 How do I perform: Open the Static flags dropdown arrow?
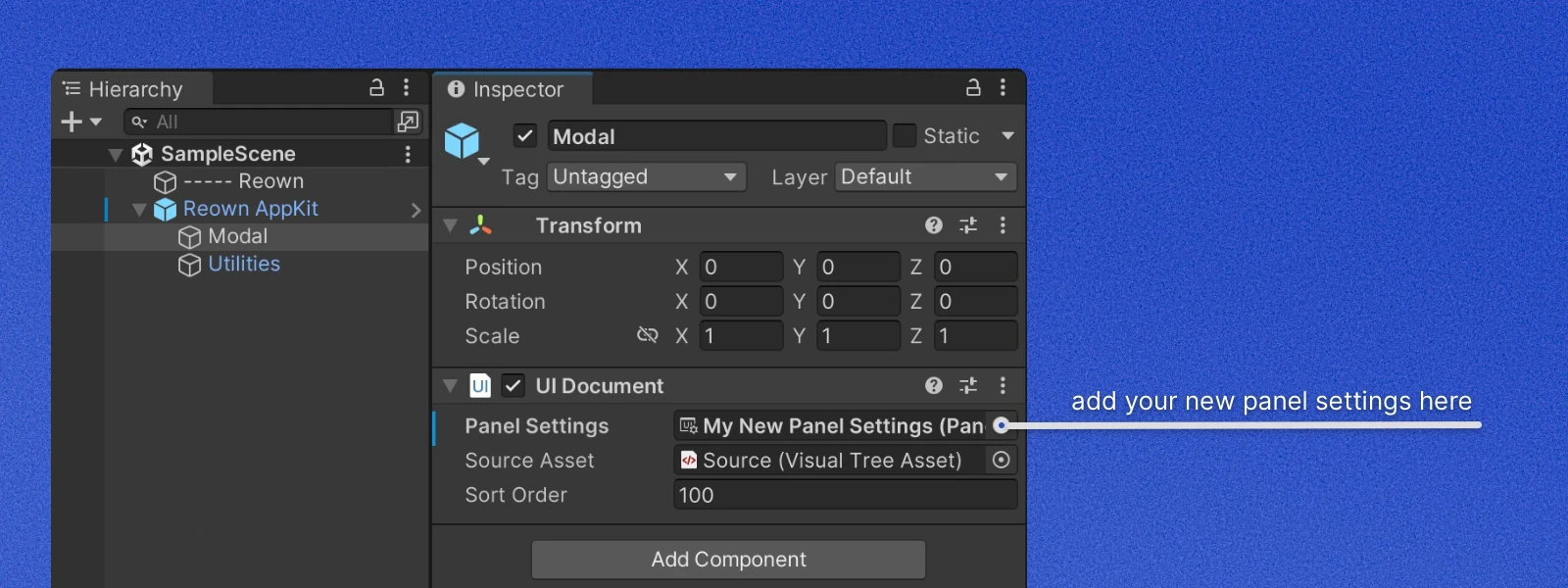[x=1007, y=136]
